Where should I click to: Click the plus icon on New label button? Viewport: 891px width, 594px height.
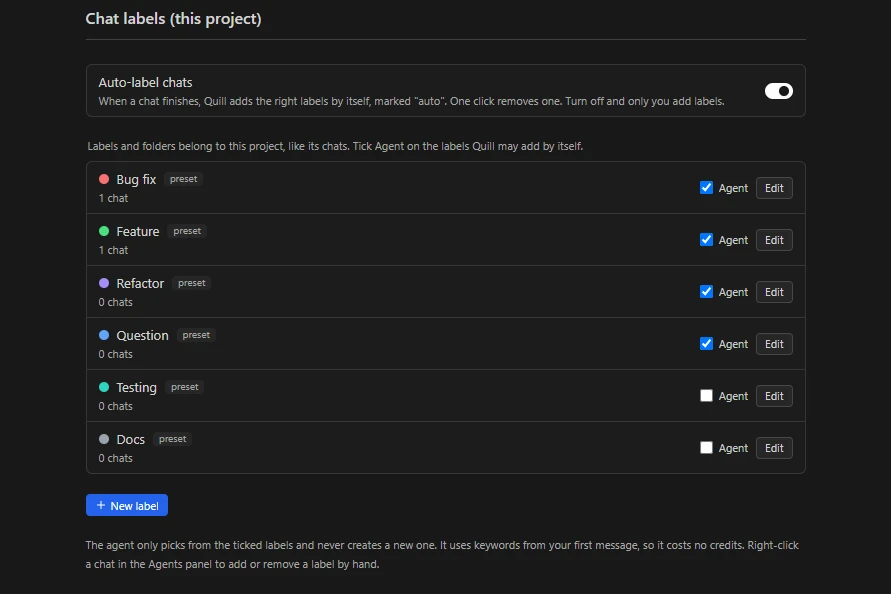(x=101, y=505)
